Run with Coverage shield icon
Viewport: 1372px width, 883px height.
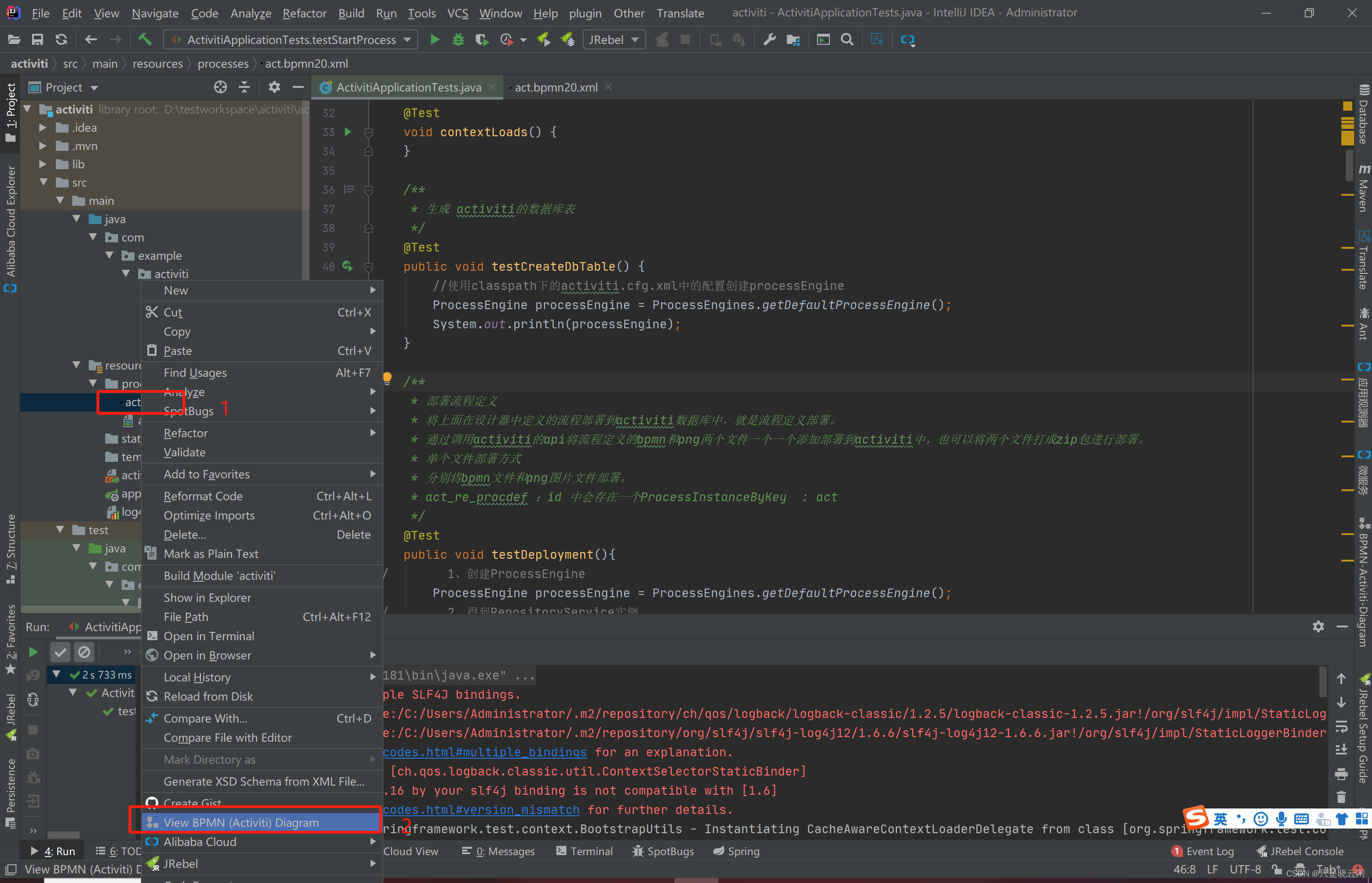tap(482, 40)
